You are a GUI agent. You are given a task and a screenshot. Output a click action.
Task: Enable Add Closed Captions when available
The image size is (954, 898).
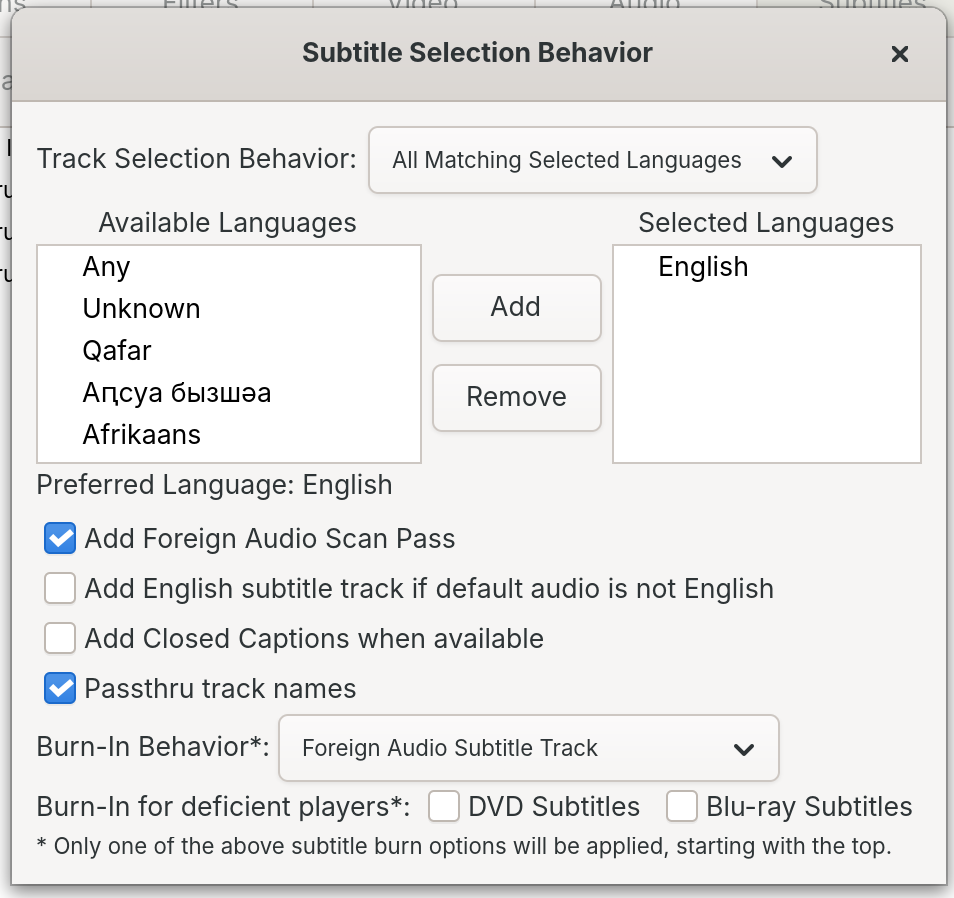(59, 638)
